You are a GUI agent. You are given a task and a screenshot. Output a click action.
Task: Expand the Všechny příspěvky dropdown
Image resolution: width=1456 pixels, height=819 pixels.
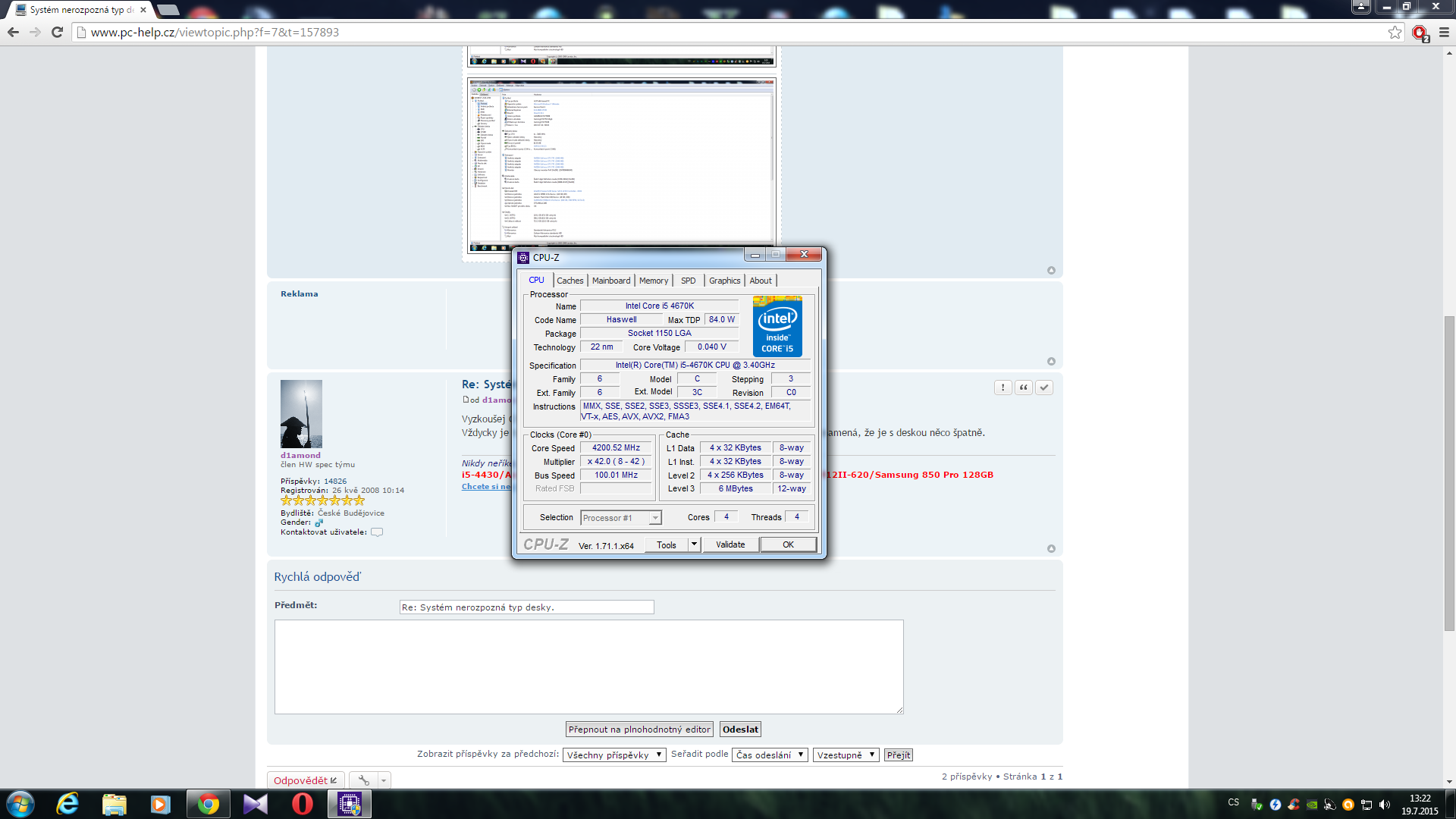[x=614, y=755]
